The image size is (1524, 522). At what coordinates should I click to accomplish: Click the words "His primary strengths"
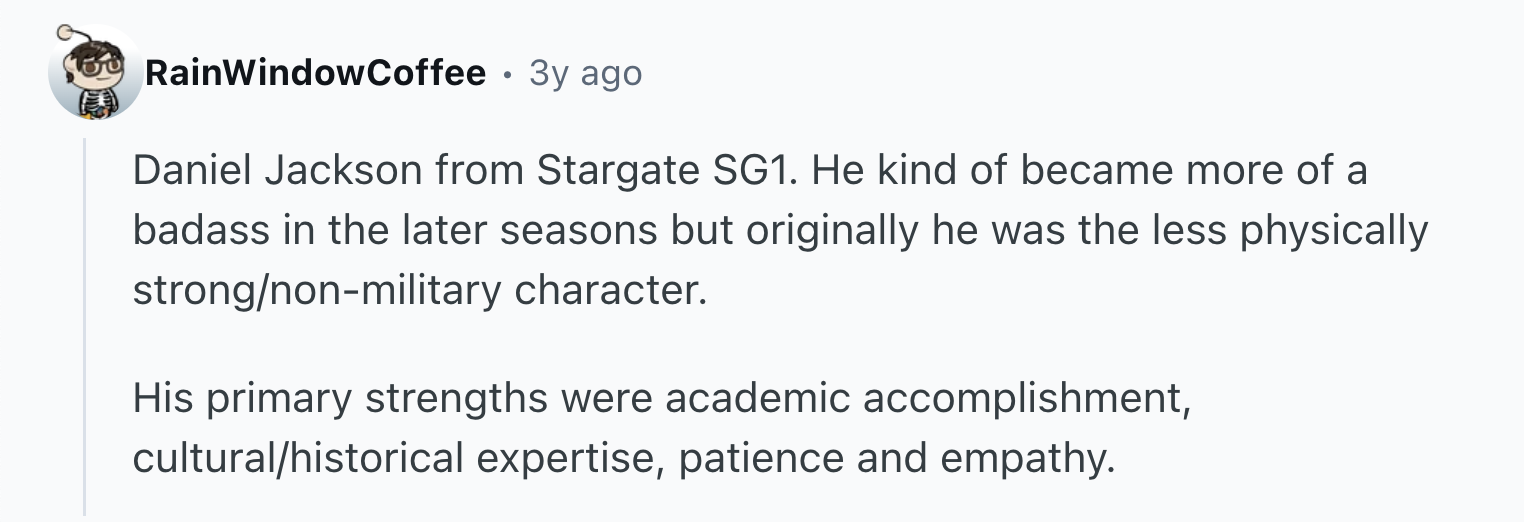341,399
